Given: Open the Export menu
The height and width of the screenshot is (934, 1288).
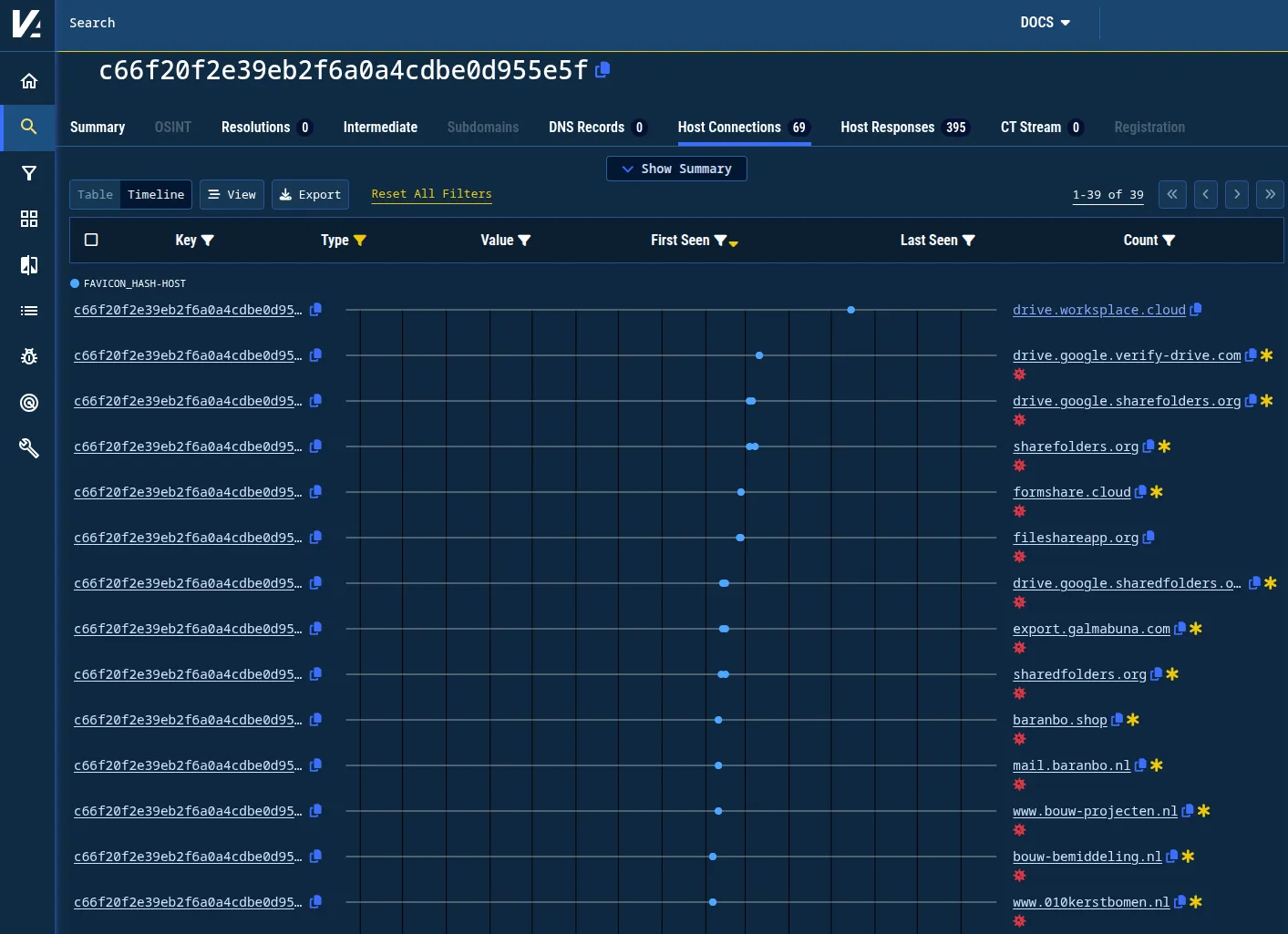Looking at the screenshot, I should click(310, 195).
